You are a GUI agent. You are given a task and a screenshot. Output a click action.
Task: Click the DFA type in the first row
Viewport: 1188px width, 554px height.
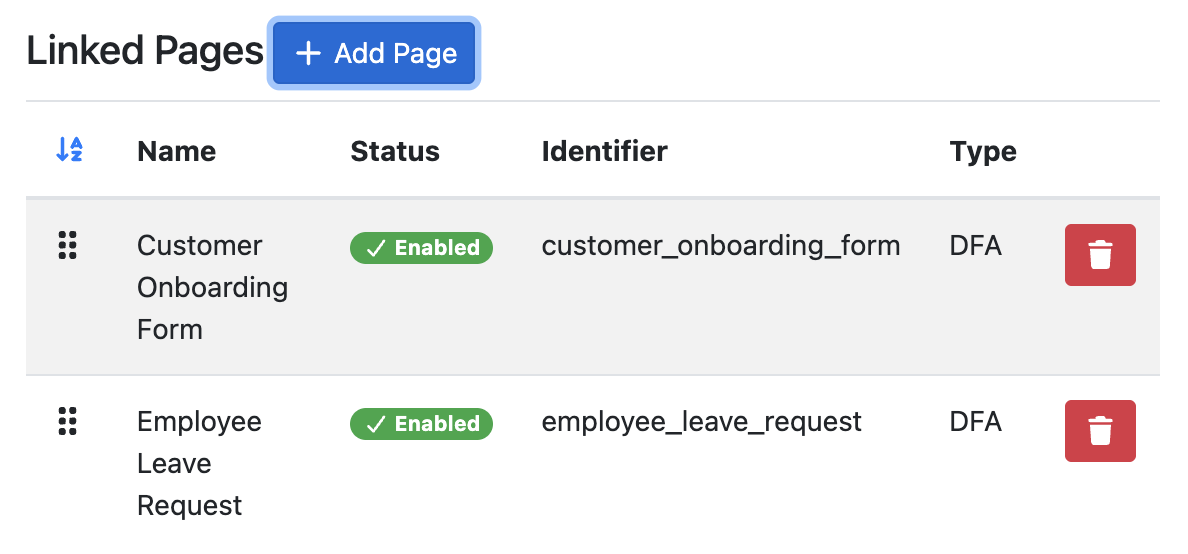coord(975,246)
